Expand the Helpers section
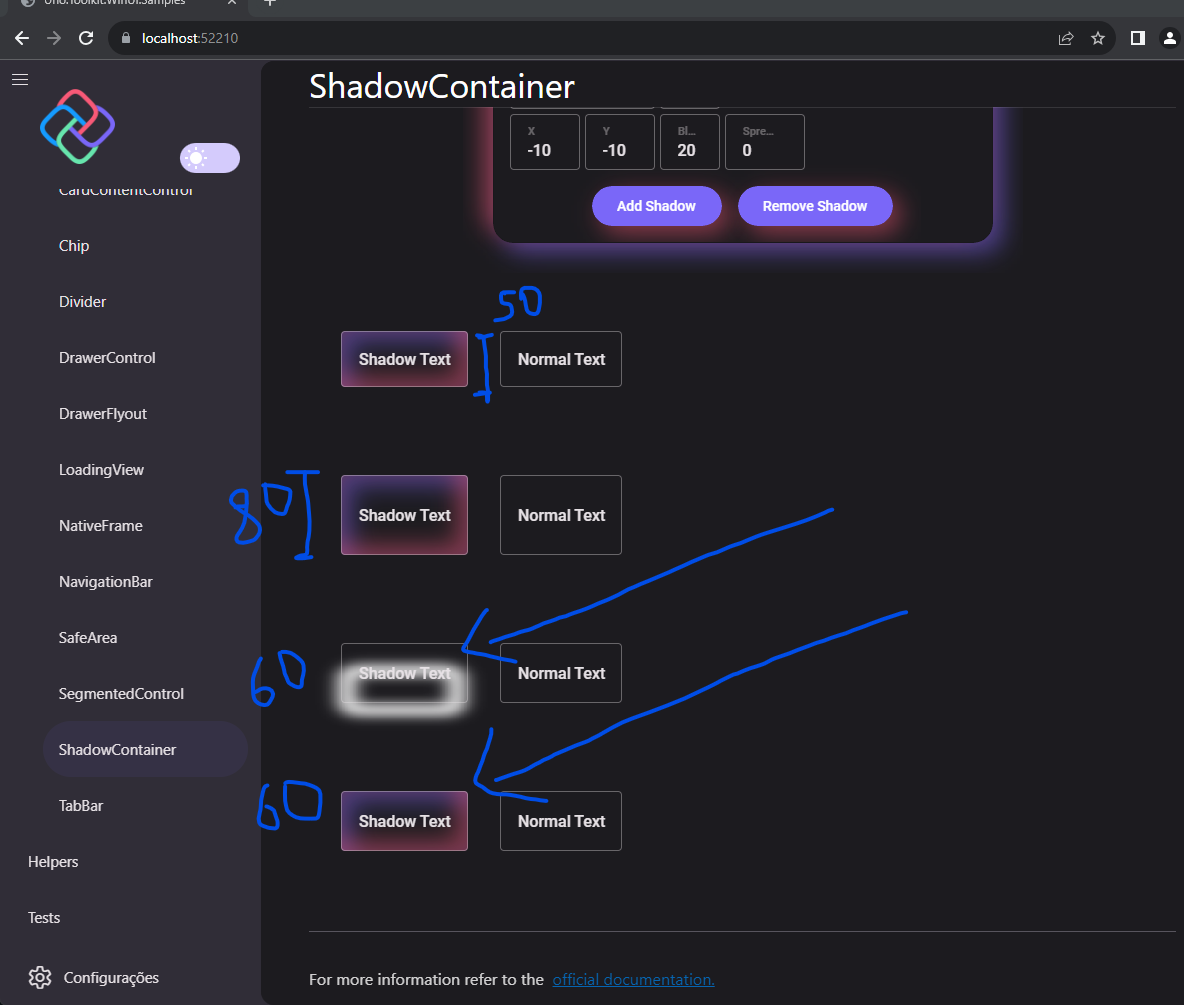Viewport: 1184px width, 1005px height. [x=52, y=861]
